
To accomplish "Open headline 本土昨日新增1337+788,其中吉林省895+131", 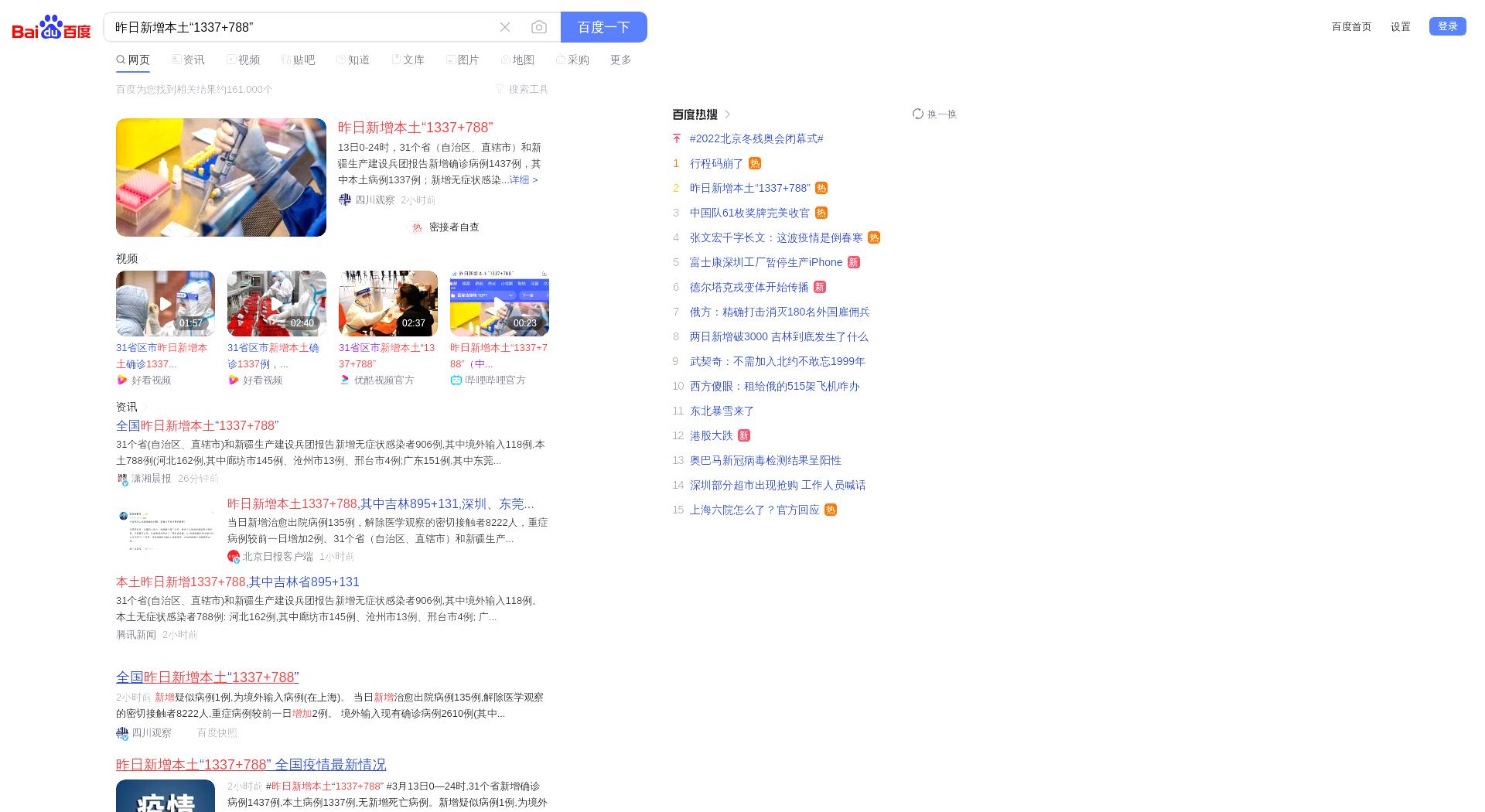I will (237, 582).
